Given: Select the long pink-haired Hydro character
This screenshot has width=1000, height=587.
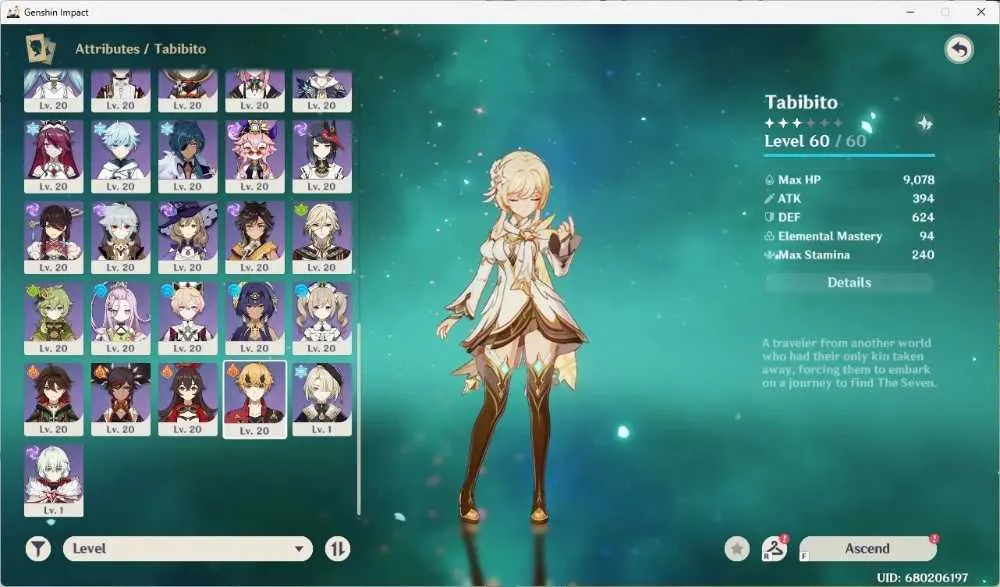Looking at the screenshot, I should tap(121, 318).
